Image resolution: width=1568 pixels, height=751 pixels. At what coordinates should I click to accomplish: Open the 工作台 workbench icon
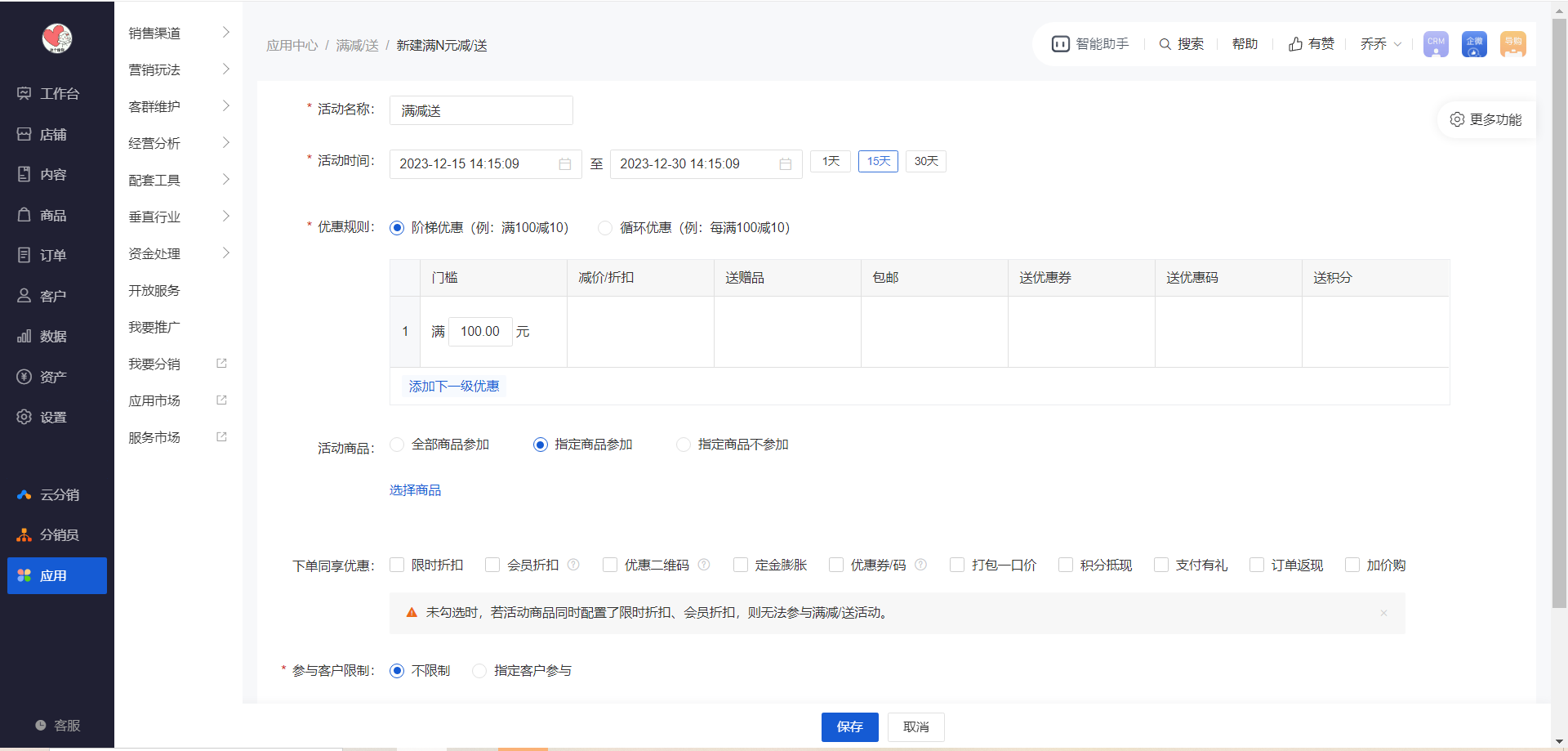[24, 93]
